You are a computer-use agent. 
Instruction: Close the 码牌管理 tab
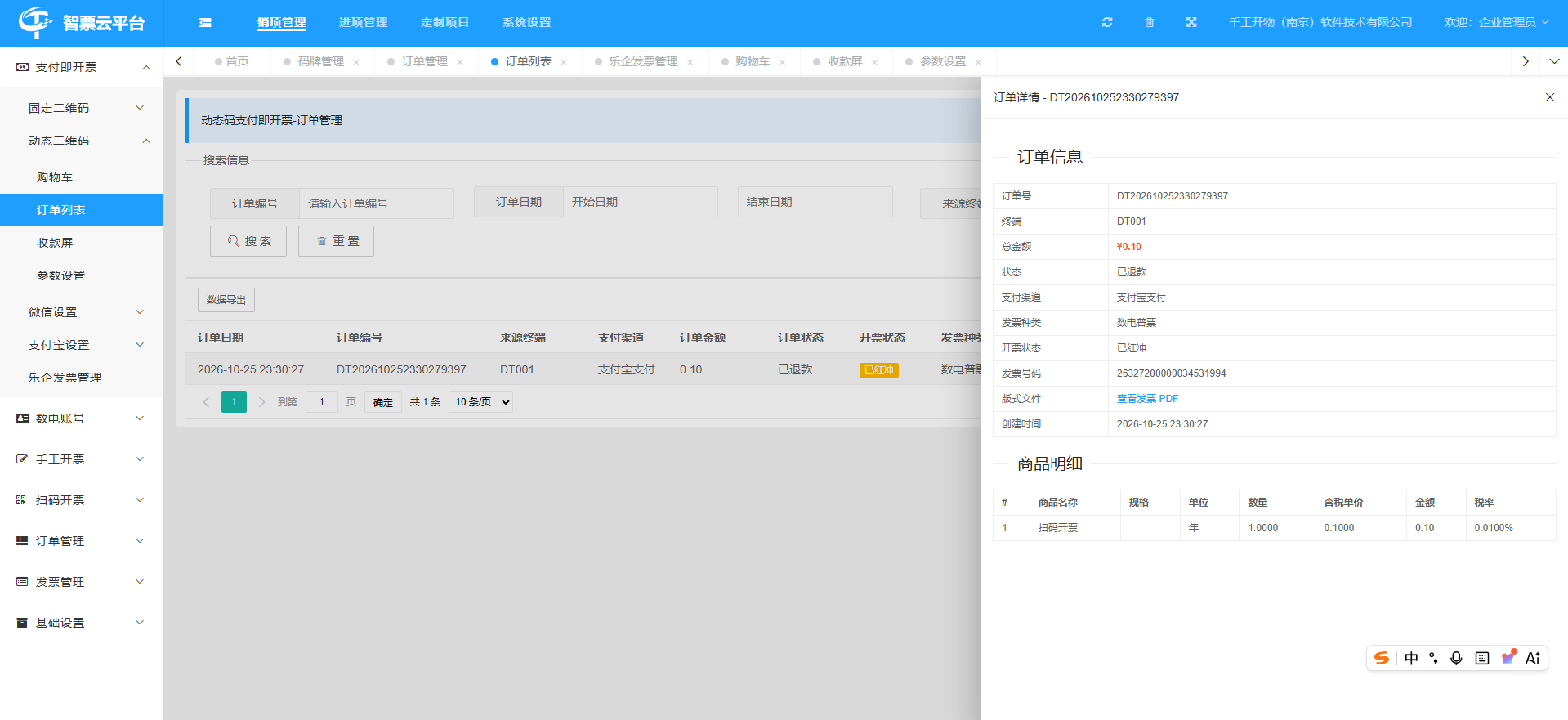[x=356, y=62]
